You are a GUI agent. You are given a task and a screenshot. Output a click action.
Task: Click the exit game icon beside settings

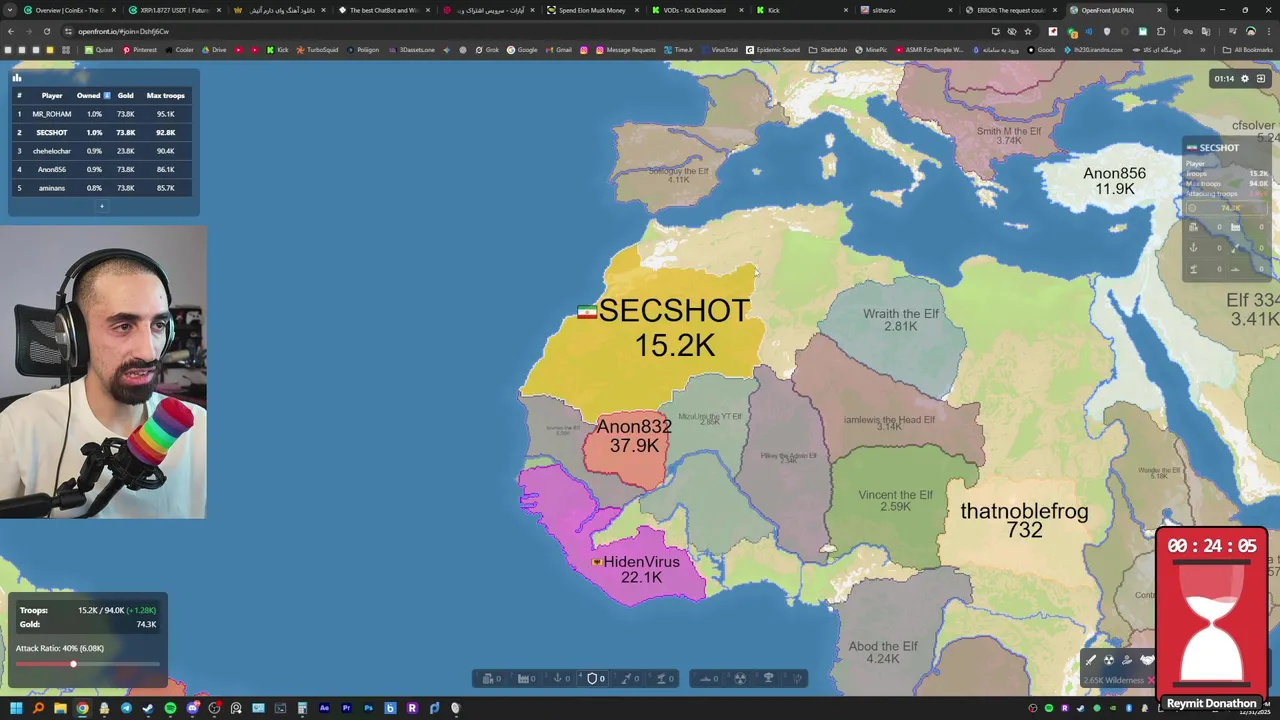1261,78
